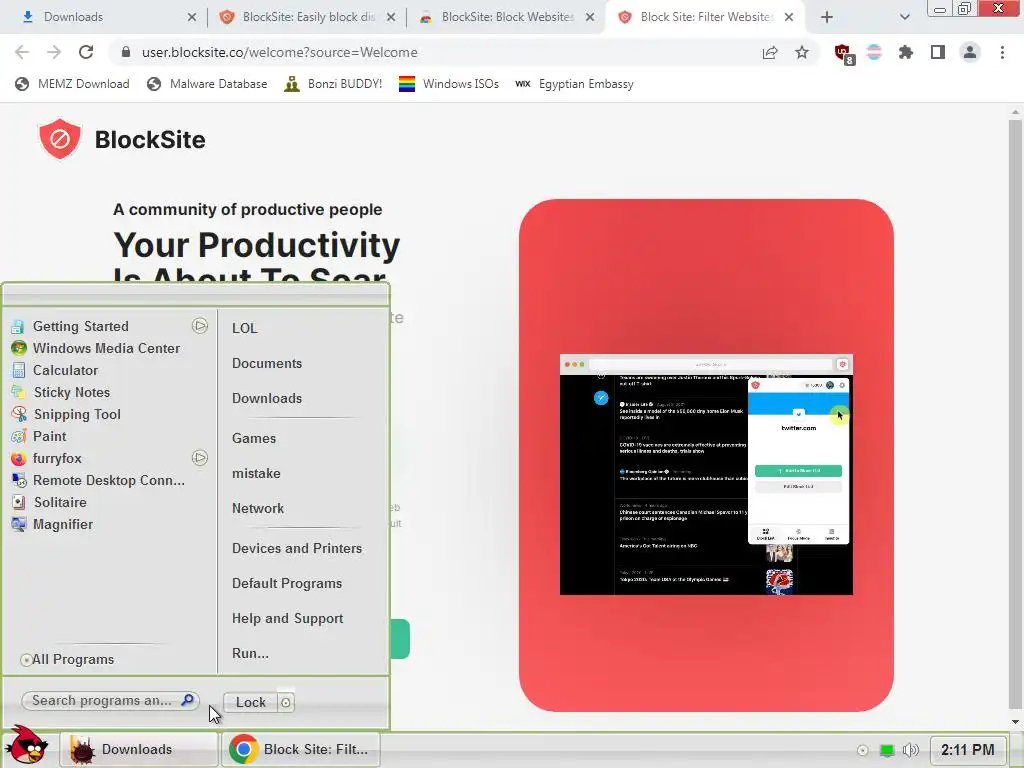Close the 'Block Site: Filter Websites' tab

(x=789, y=17)
